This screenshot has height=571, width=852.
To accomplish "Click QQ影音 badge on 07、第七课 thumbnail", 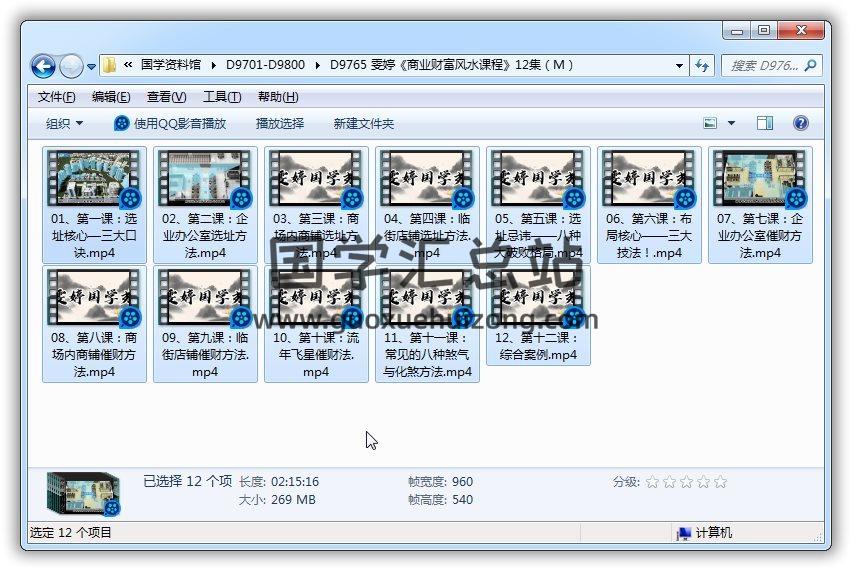I will (796, 198).
